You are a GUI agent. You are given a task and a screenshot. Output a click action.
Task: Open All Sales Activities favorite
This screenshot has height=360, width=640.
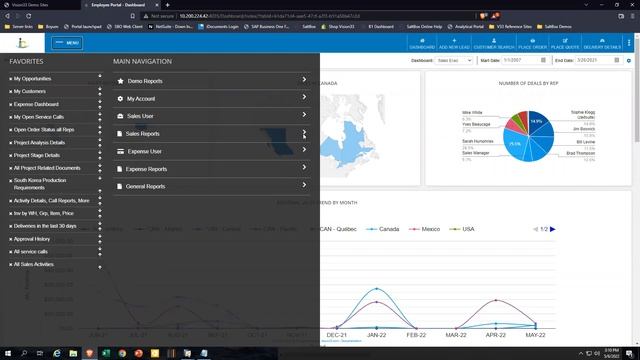pos(33,264)
